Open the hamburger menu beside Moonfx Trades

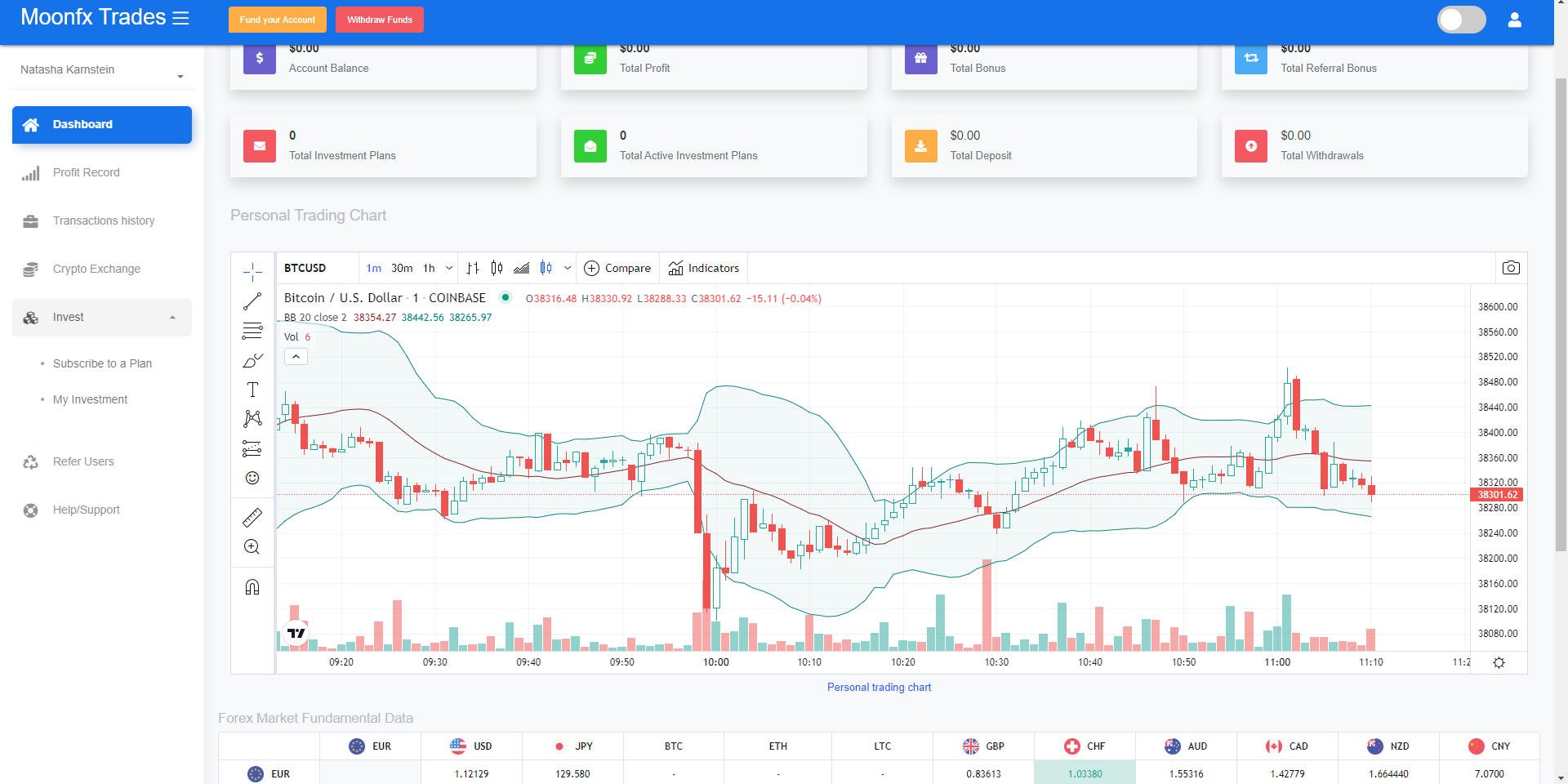(180, 18)
